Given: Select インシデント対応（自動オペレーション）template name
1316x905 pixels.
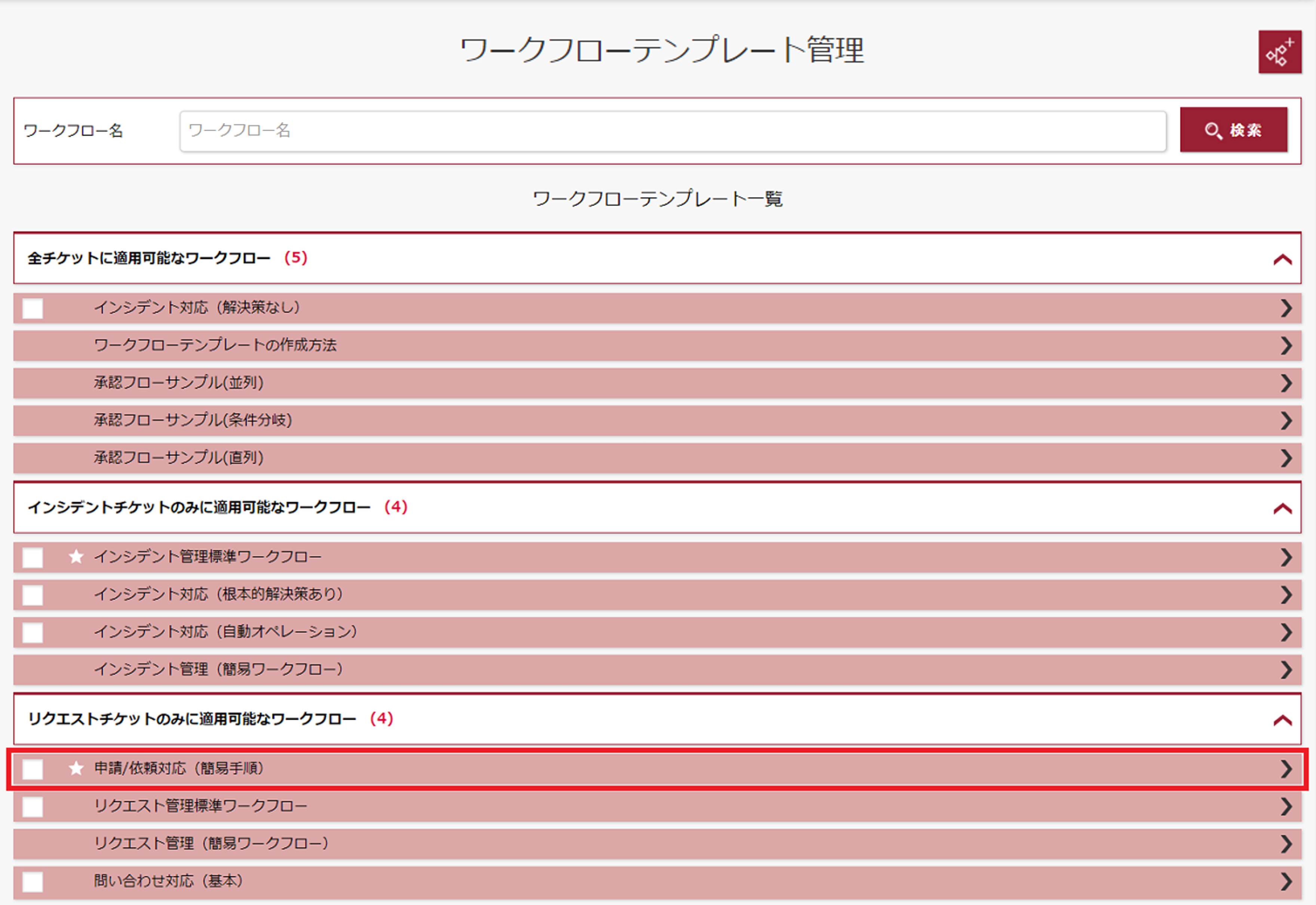Looking at the screenshot, I should (226, 631).
